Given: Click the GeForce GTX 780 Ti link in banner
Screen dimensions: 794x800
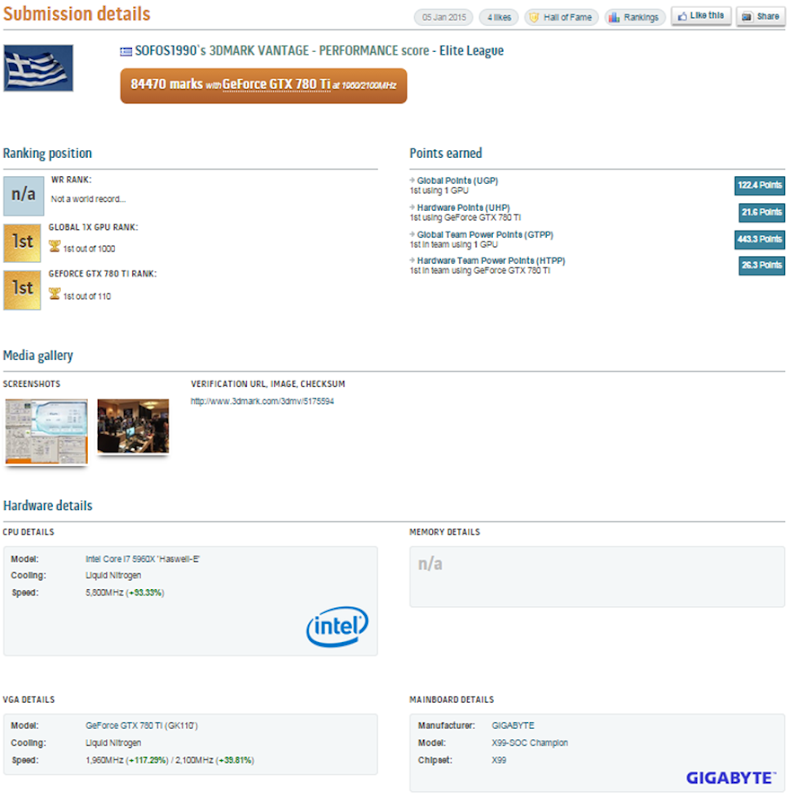Looking at the screenshot, I should point(276,84).
